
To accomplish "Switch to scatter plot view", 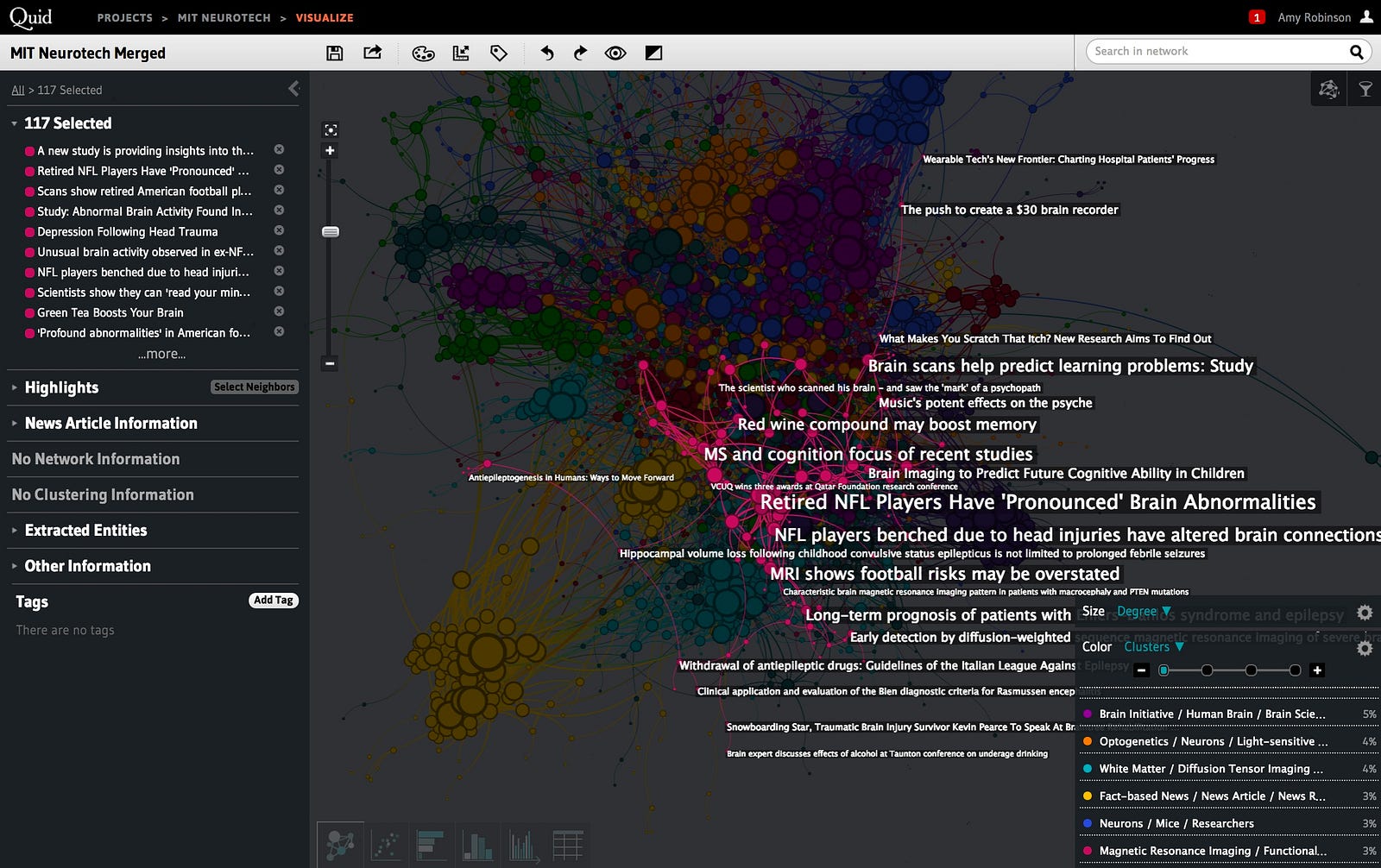I will (x=385, y=846).
